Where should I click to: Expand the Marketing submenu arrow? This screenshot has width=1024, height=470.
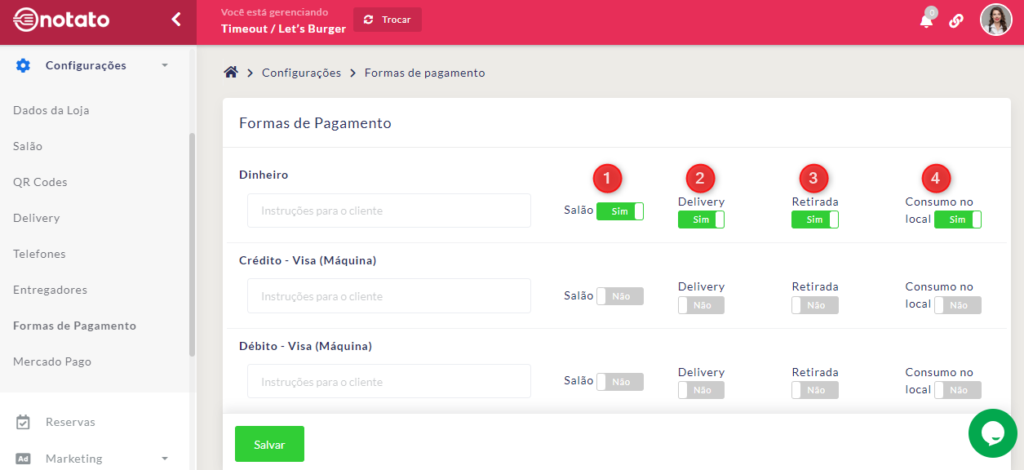click(164, 458)
